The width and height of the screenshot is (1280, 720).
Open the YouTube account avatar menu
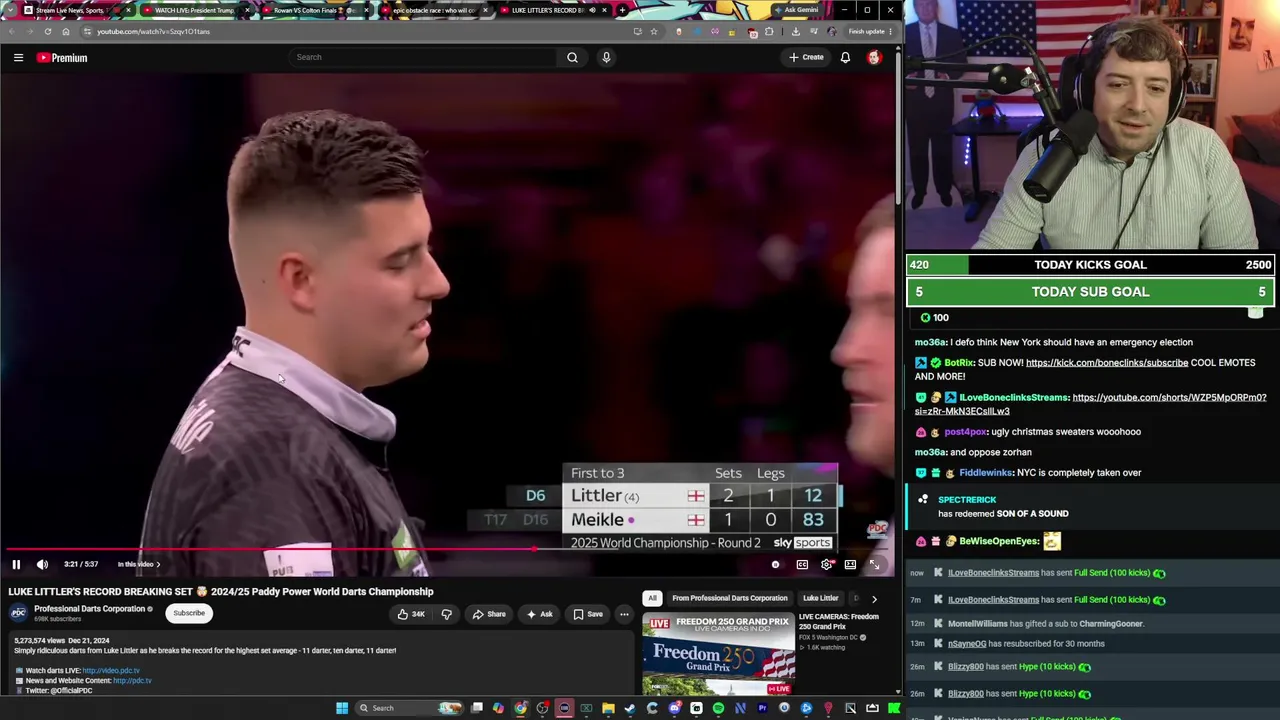pyautogui.click(x=874, y=58)
